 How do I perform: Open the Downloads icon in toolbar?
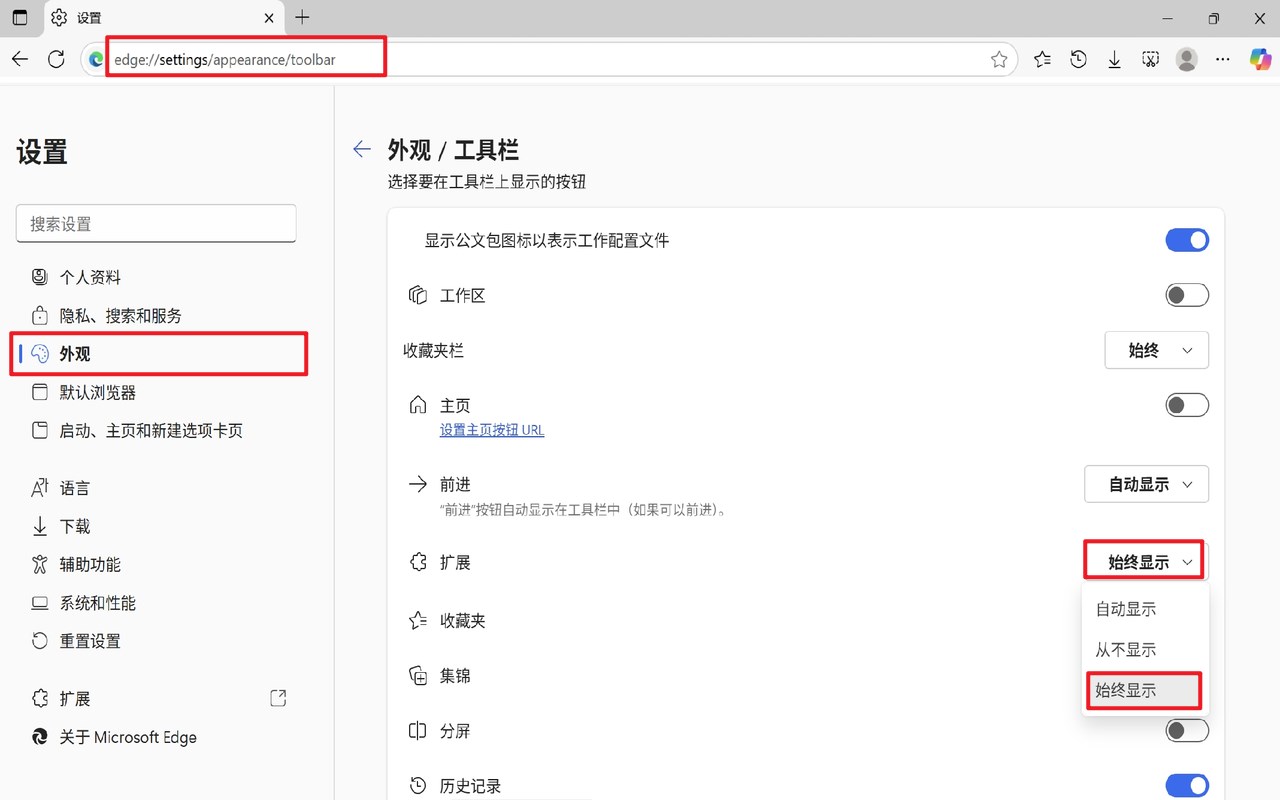click(1114, 59)
